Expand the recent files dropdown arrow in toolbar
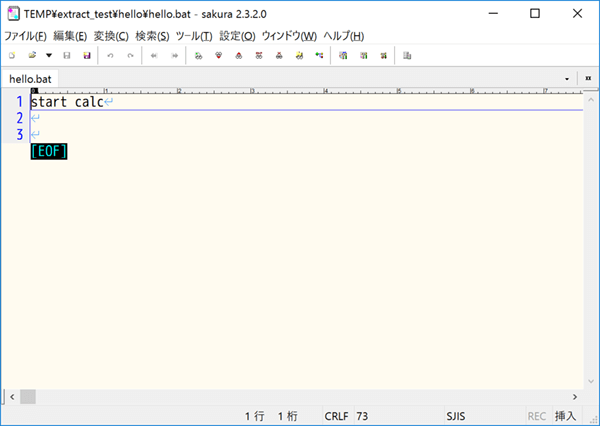 49,55
